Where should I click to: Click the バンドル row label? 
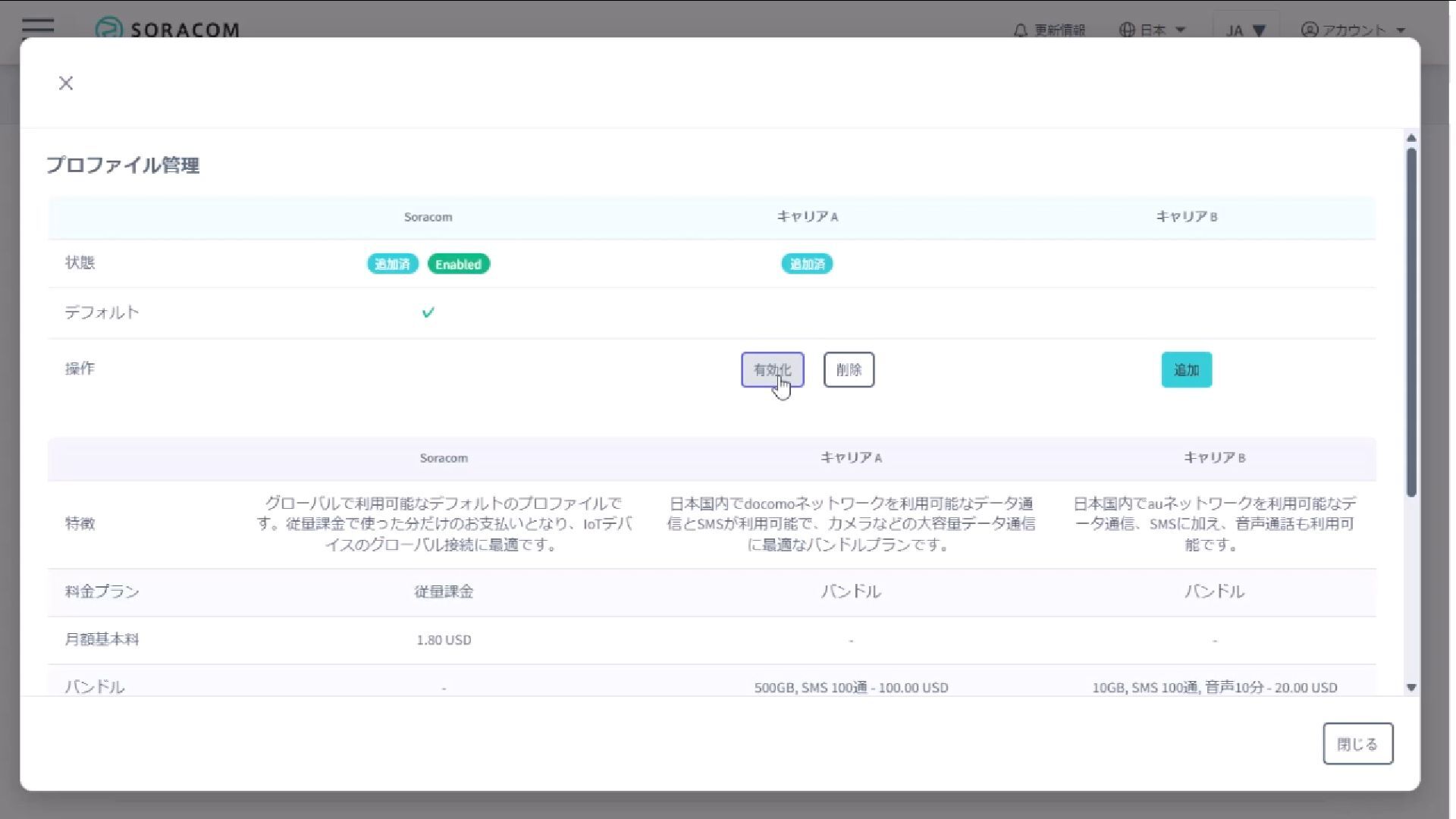pyautogui.click(x=94, y=687)
